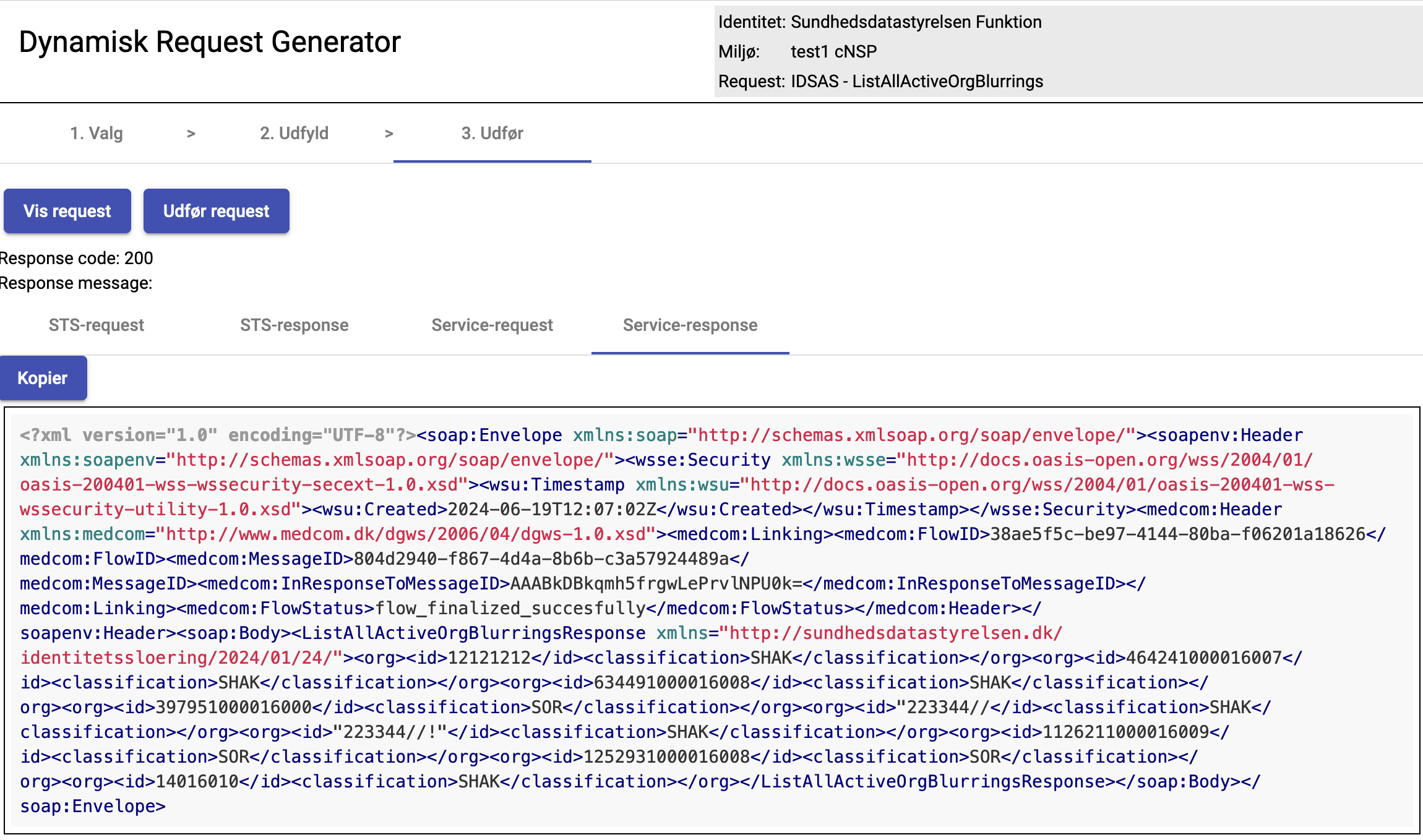Click the arrow between Udfyld and Udfør

[x=389, y=133]
